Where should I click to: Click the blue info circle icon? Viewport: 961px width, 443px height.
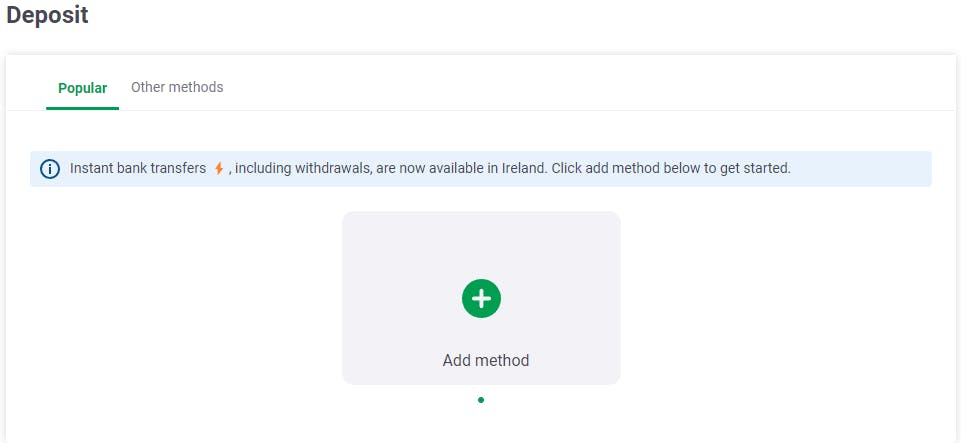(50, 169)
